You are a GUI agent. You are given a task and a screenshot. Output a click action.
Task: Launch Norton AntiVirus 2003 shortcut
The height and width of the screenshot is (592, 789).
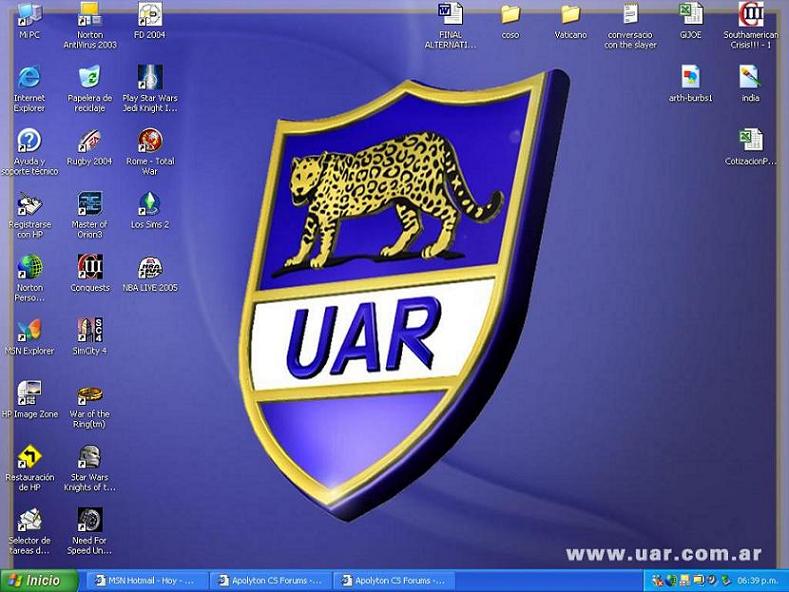(x=90, y=25)
